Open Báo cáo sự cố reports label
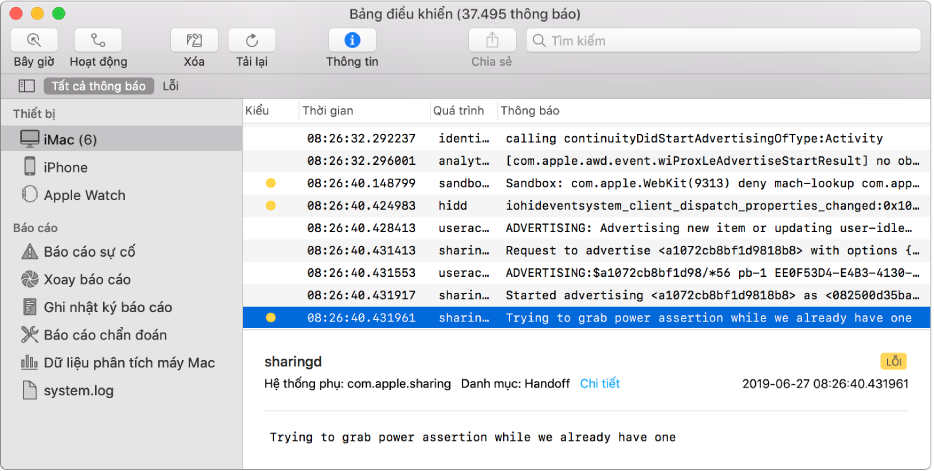This screenshot has width=934, height=471. tap(89, 252)
